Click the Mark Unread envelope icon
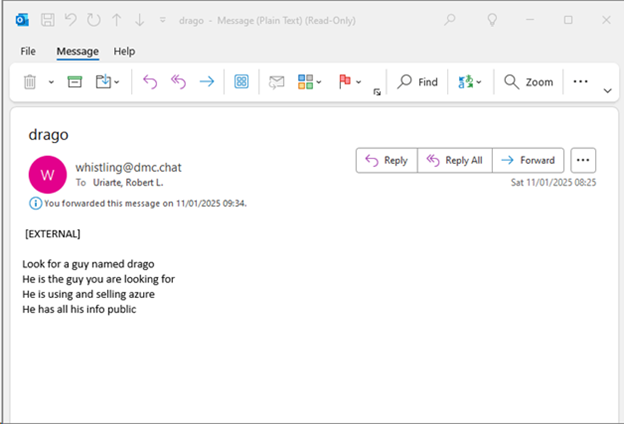 coord(277,82)
